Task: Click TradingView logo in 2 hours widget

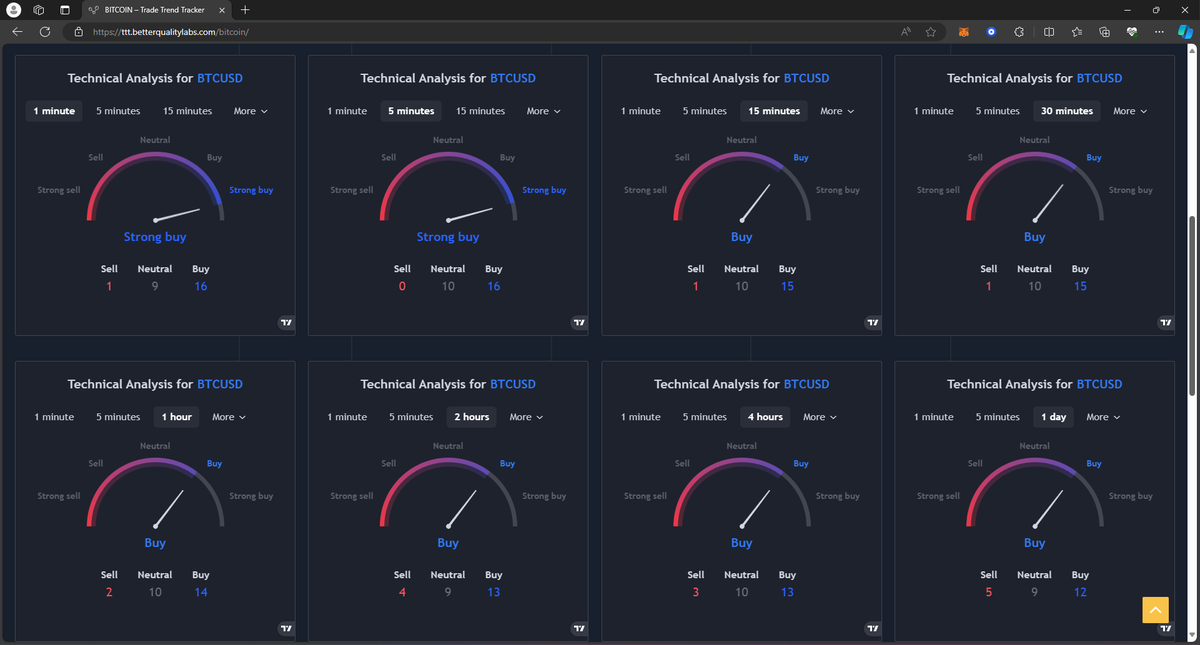Action: point(578,628)
